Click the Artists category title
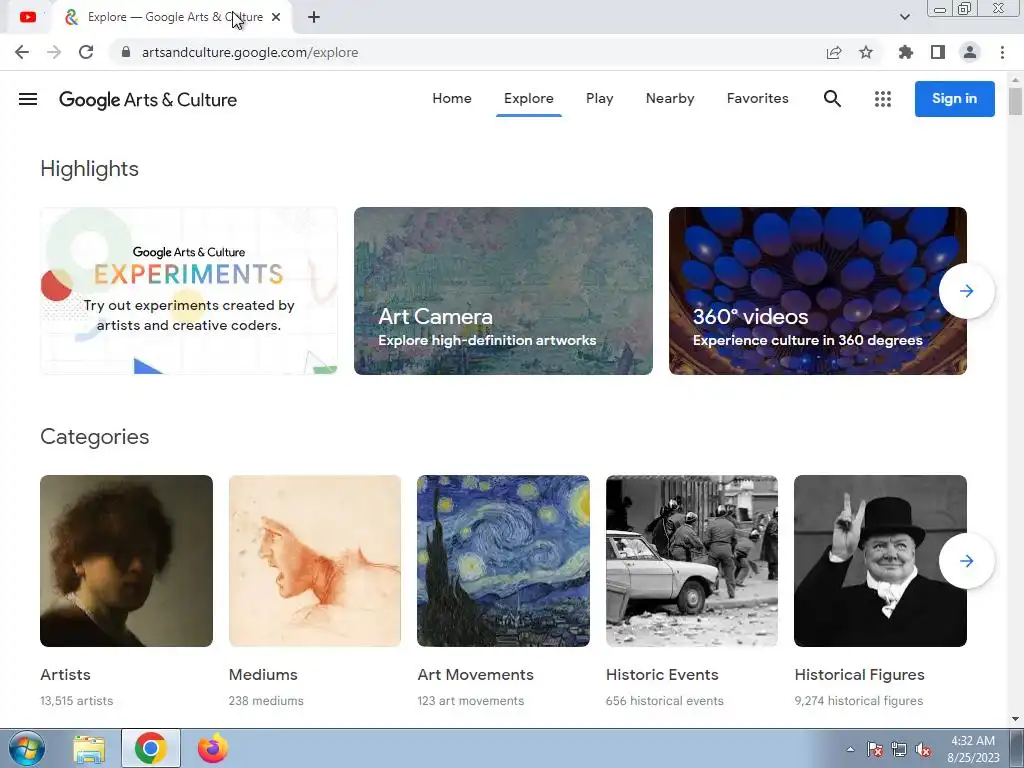 coord(65,675)
